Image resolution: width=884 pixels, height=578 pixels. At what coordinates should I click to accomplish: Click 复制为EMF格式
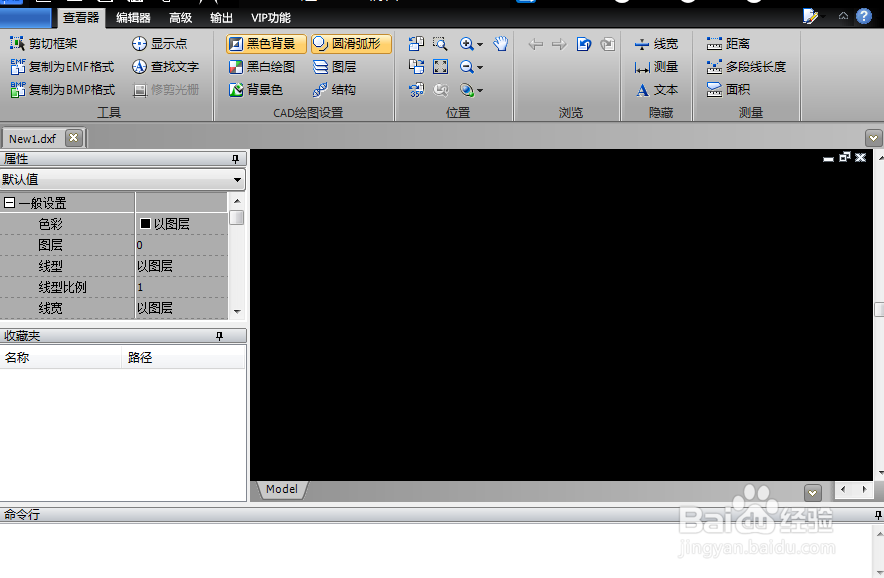(62, 67)
